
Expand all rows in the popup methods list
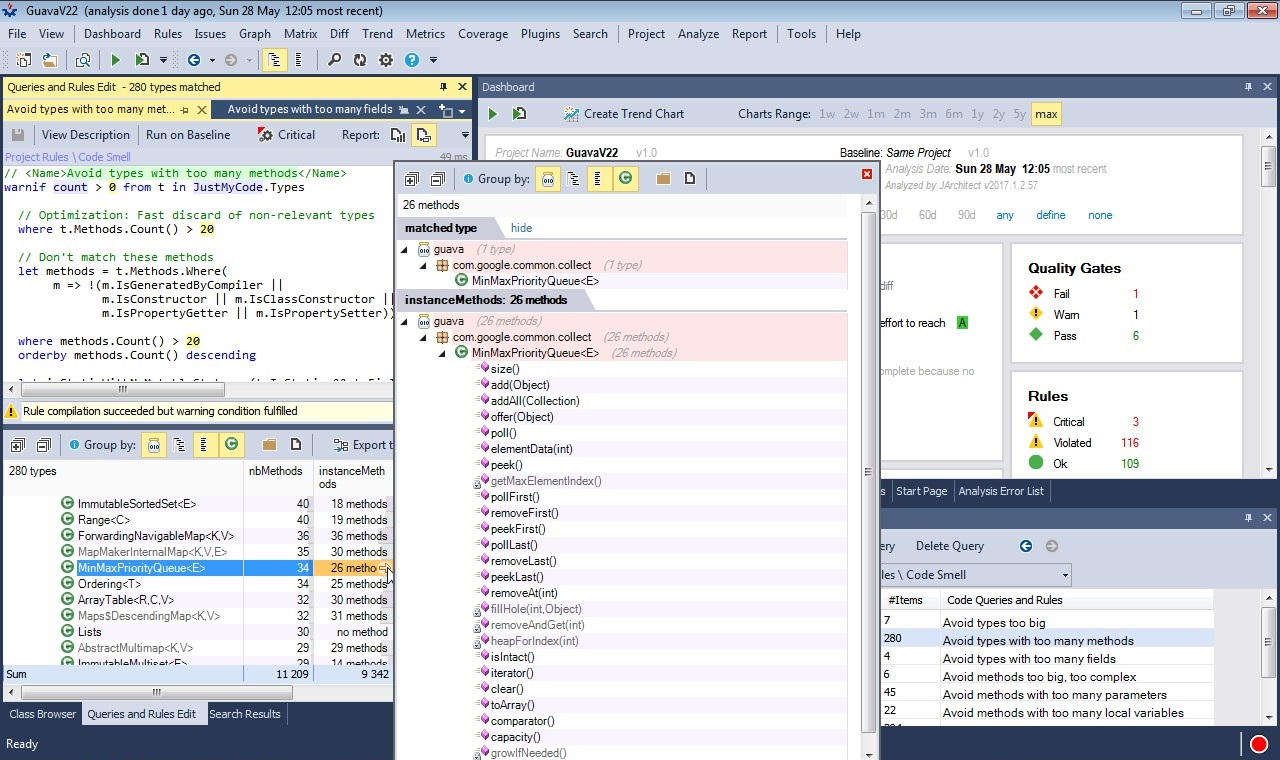coord(411,179)
